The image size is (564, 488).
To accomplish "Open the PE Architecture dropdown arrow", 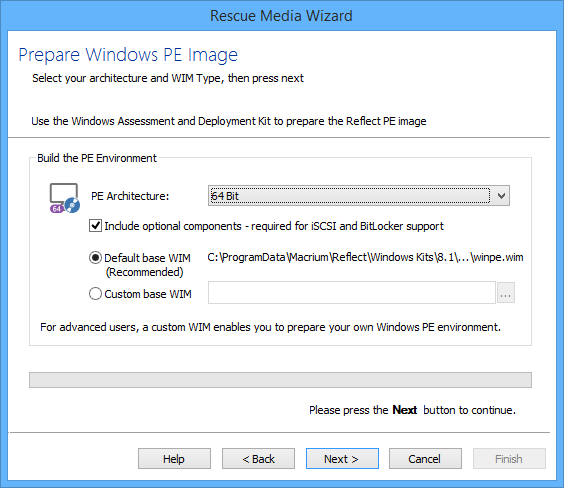I will 501,196.
